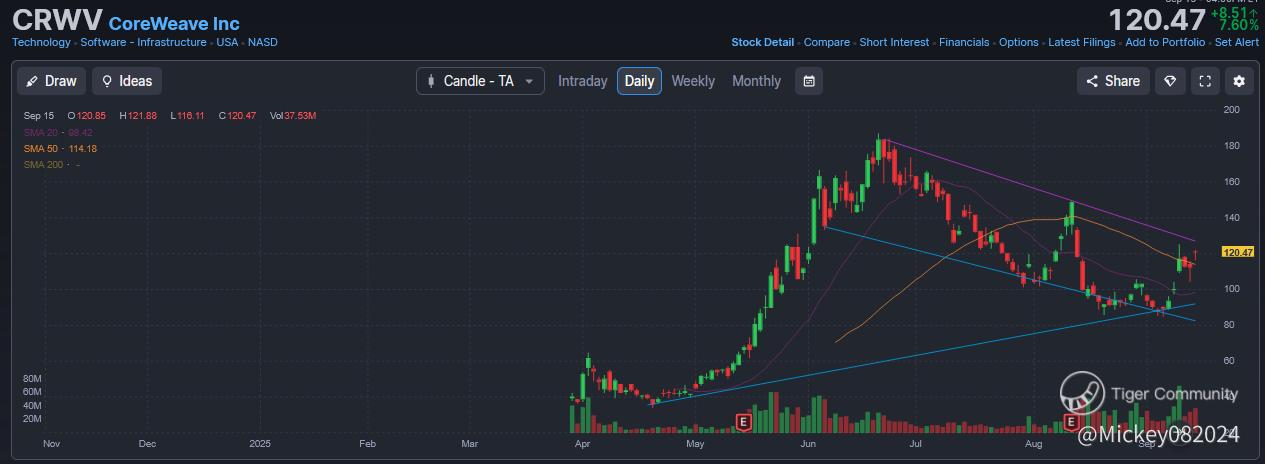View Latest Filings
Viewport: 1265px width, 464px height.
[1081, 42]
